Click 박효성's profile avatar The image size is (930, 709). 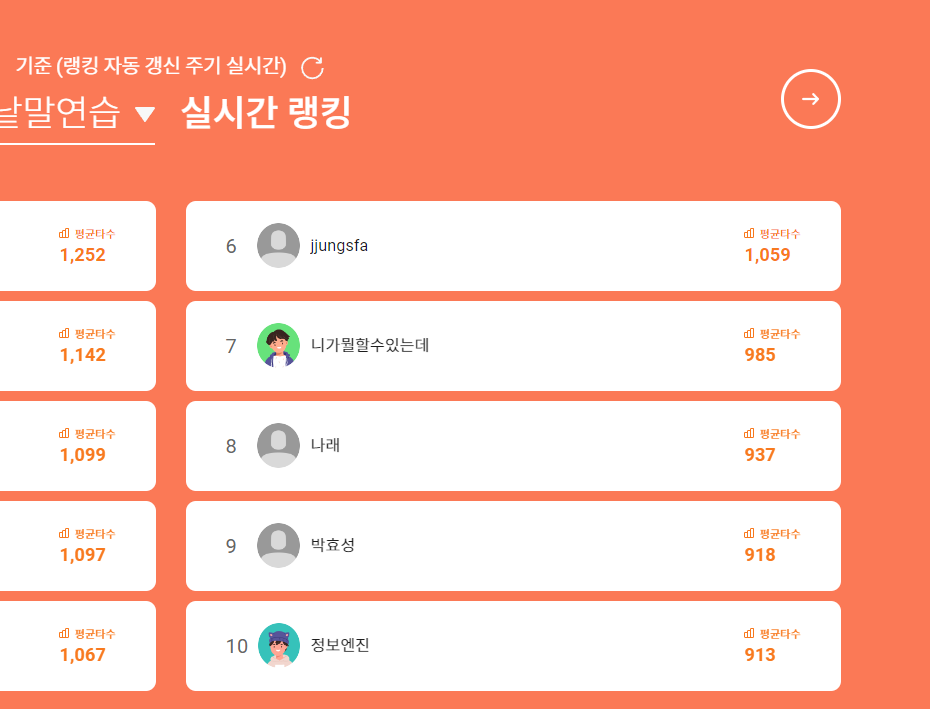click(x=278, y=545)
